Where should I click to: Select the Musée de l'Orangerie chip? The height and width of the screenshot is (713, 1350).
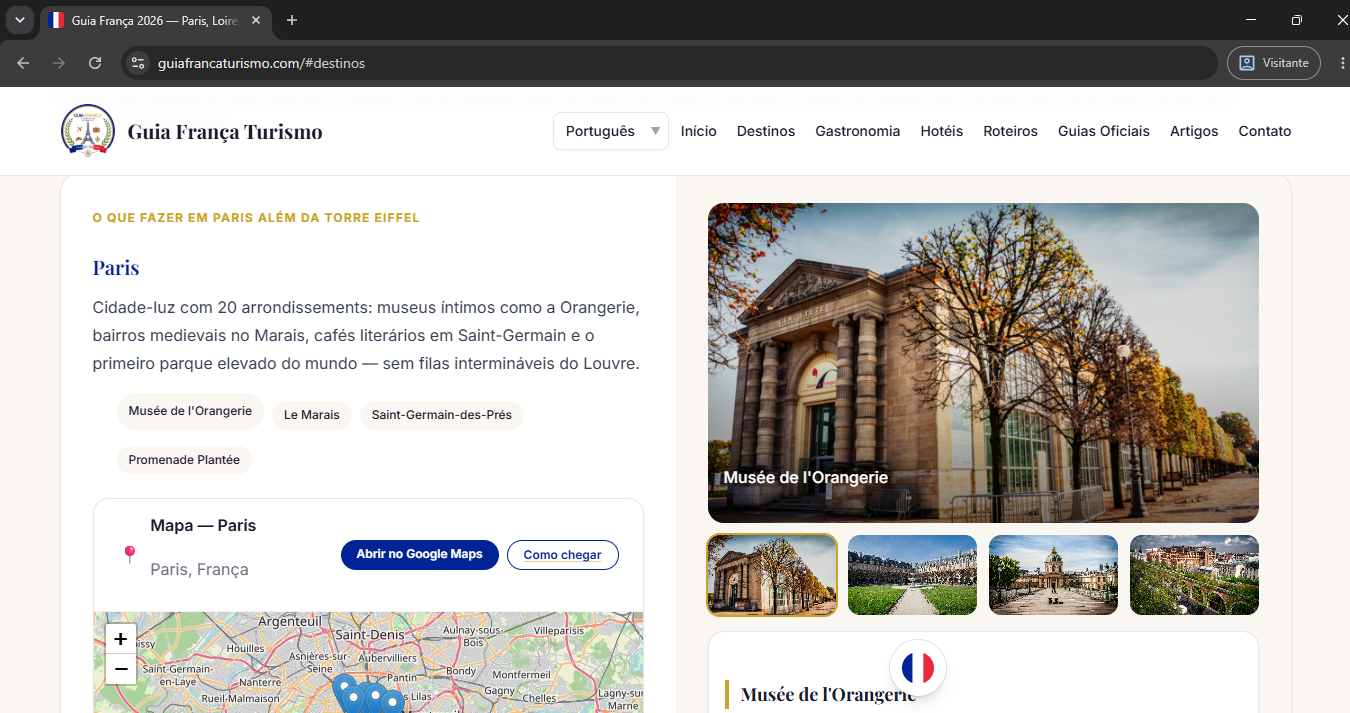coord(190,411)
